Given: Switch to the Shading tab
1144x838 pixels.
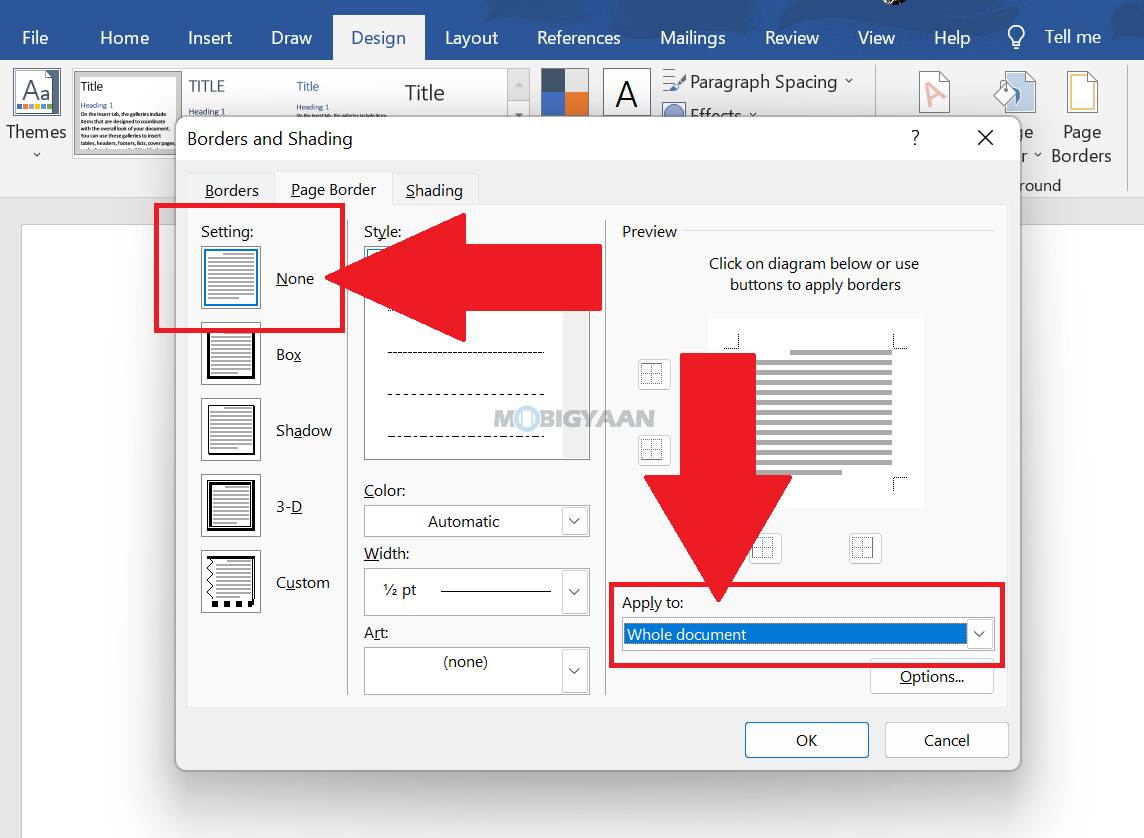Looking at the screenshot, I should [x=434, y=190].
